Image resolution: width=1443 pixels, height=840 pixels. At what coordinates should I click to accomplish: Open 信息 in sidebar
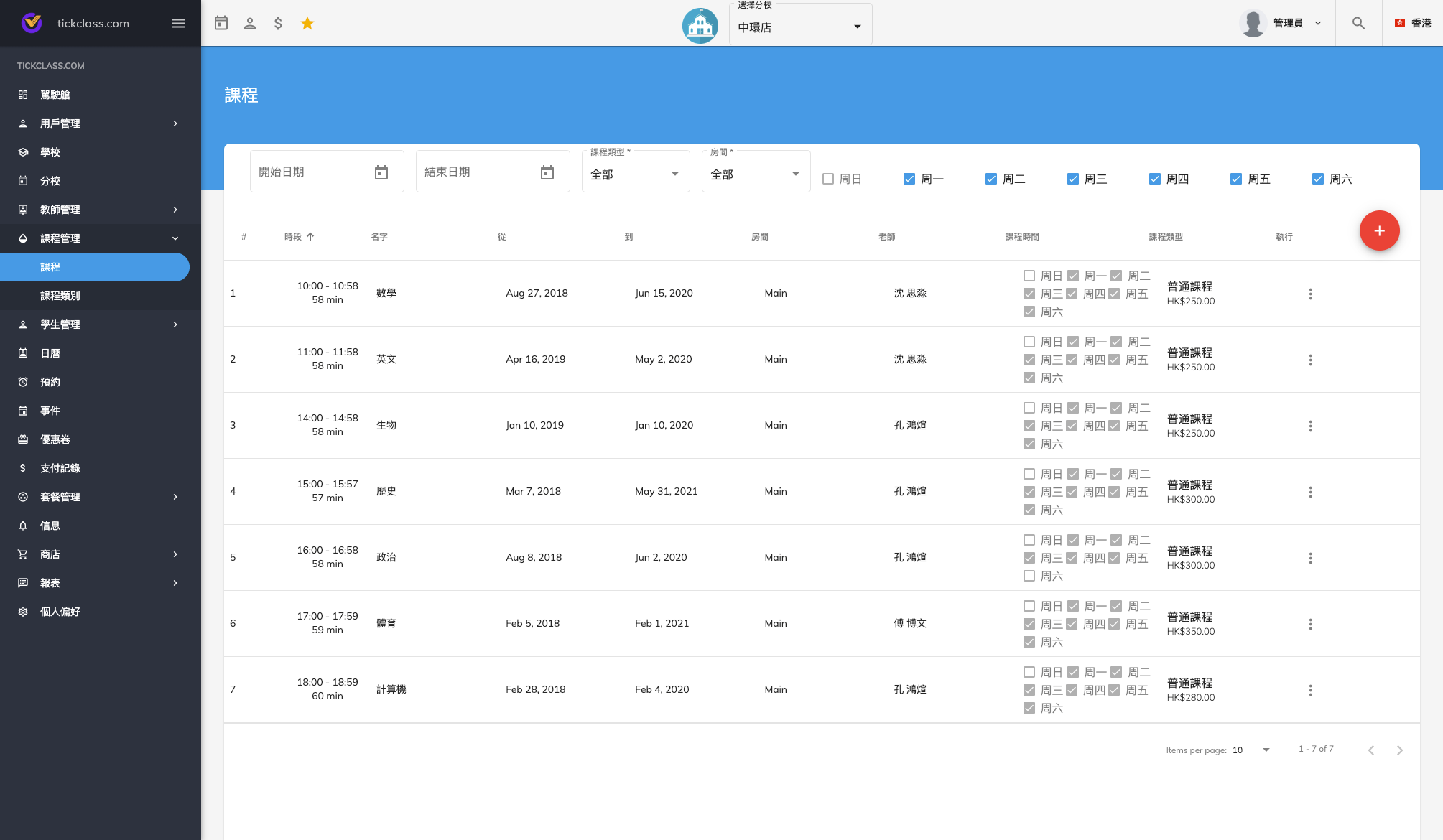101,526
